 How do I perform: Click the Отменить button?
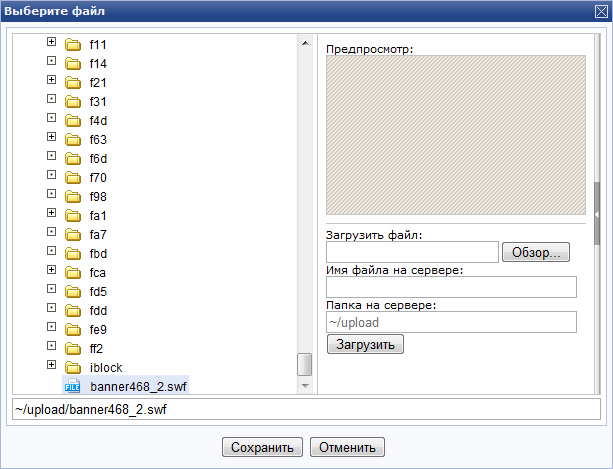347,447
